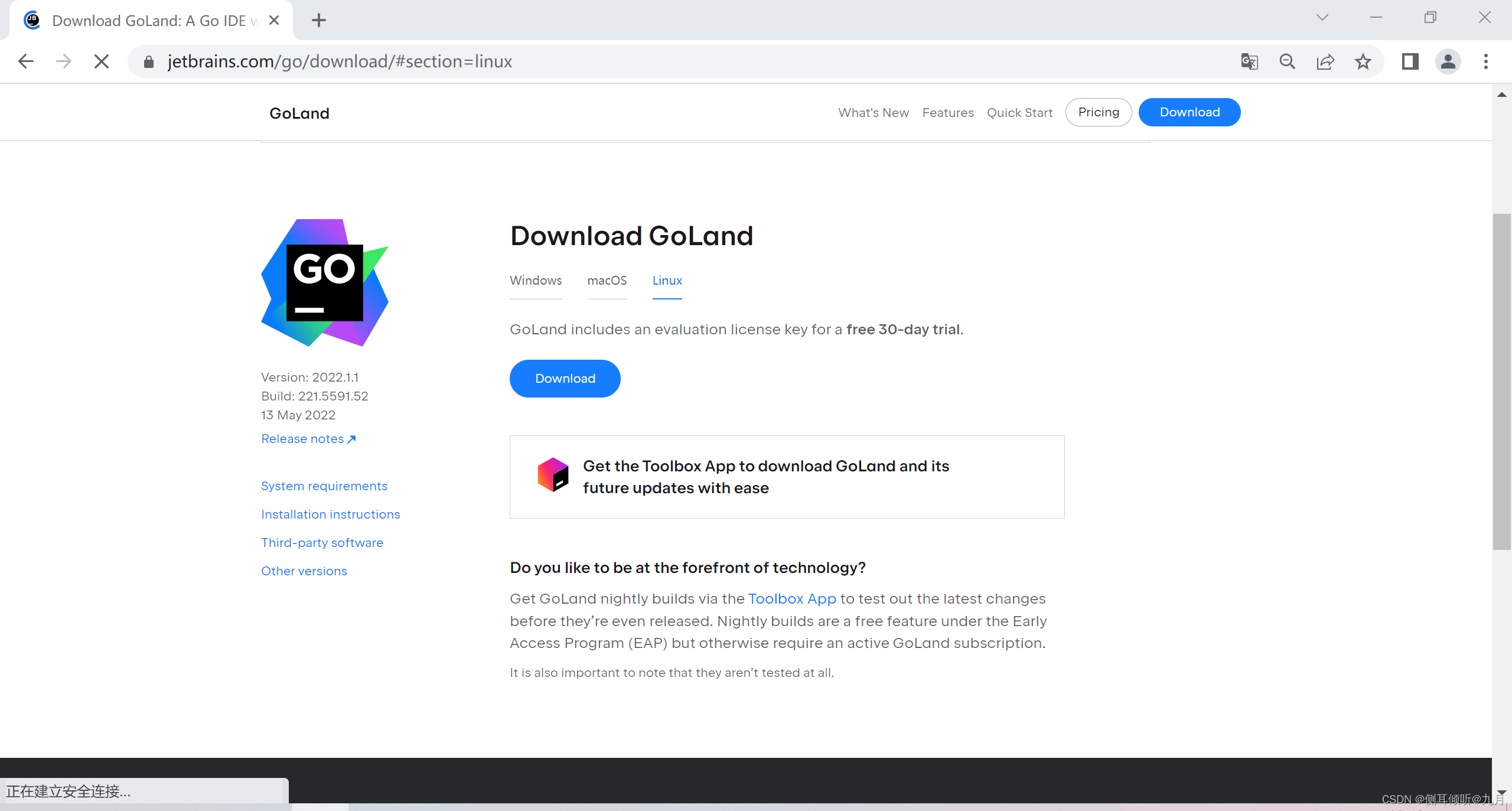1512x811 pixels.
Task: Click the Toolbox App cube icon
Action: [x=553, y=474]
